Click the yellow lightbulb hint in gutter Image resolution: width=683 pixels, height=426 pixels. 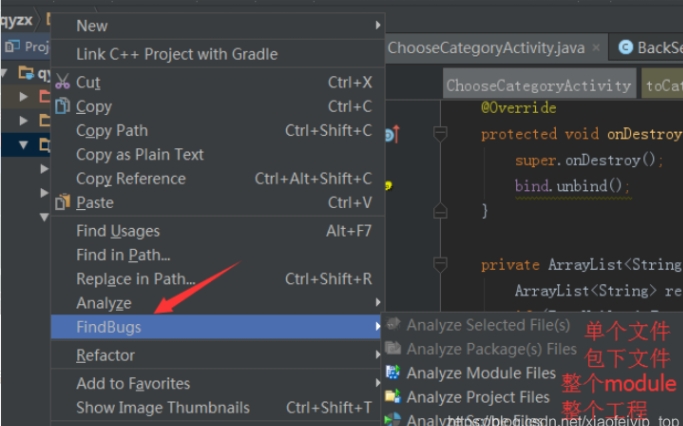388,185
